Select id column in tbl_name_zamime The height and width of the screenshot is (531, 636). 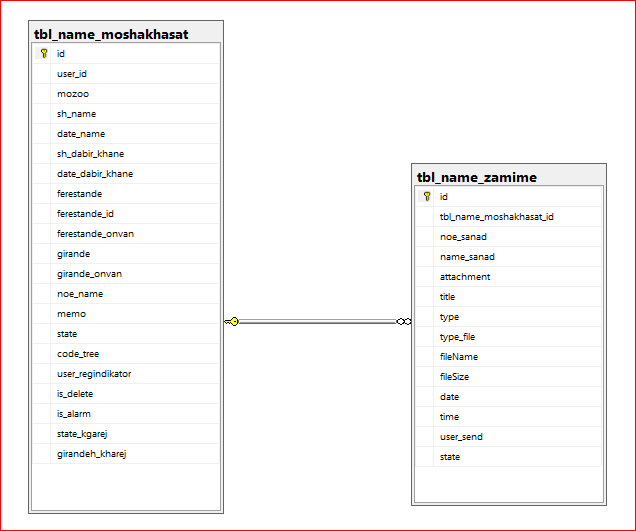click(x=509, y=197)
